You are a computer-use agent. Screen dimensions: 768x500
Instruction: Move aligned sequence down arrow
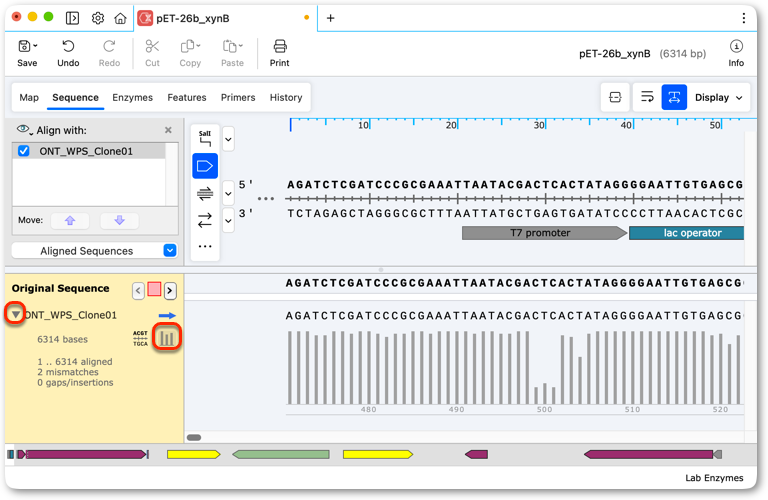pos(120,220)
